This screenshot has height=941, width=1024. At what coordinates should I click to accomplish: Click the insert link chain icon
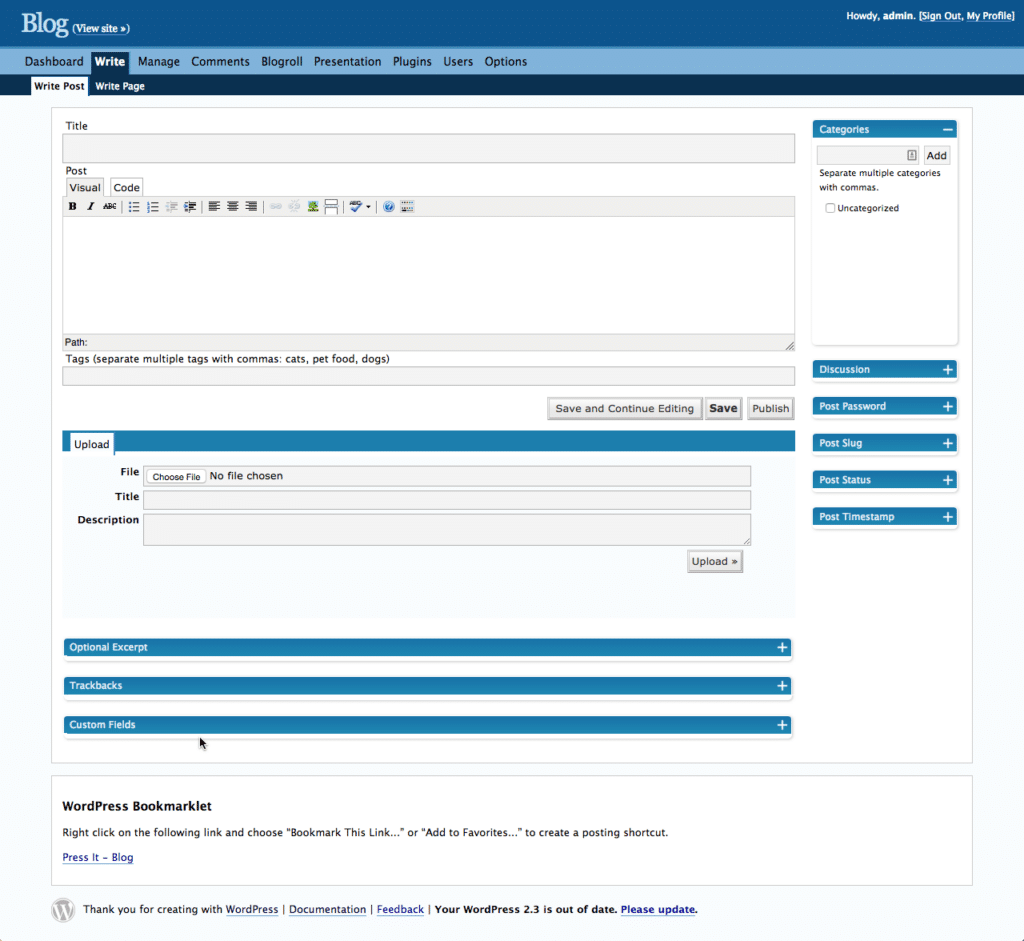click(276, 206)
